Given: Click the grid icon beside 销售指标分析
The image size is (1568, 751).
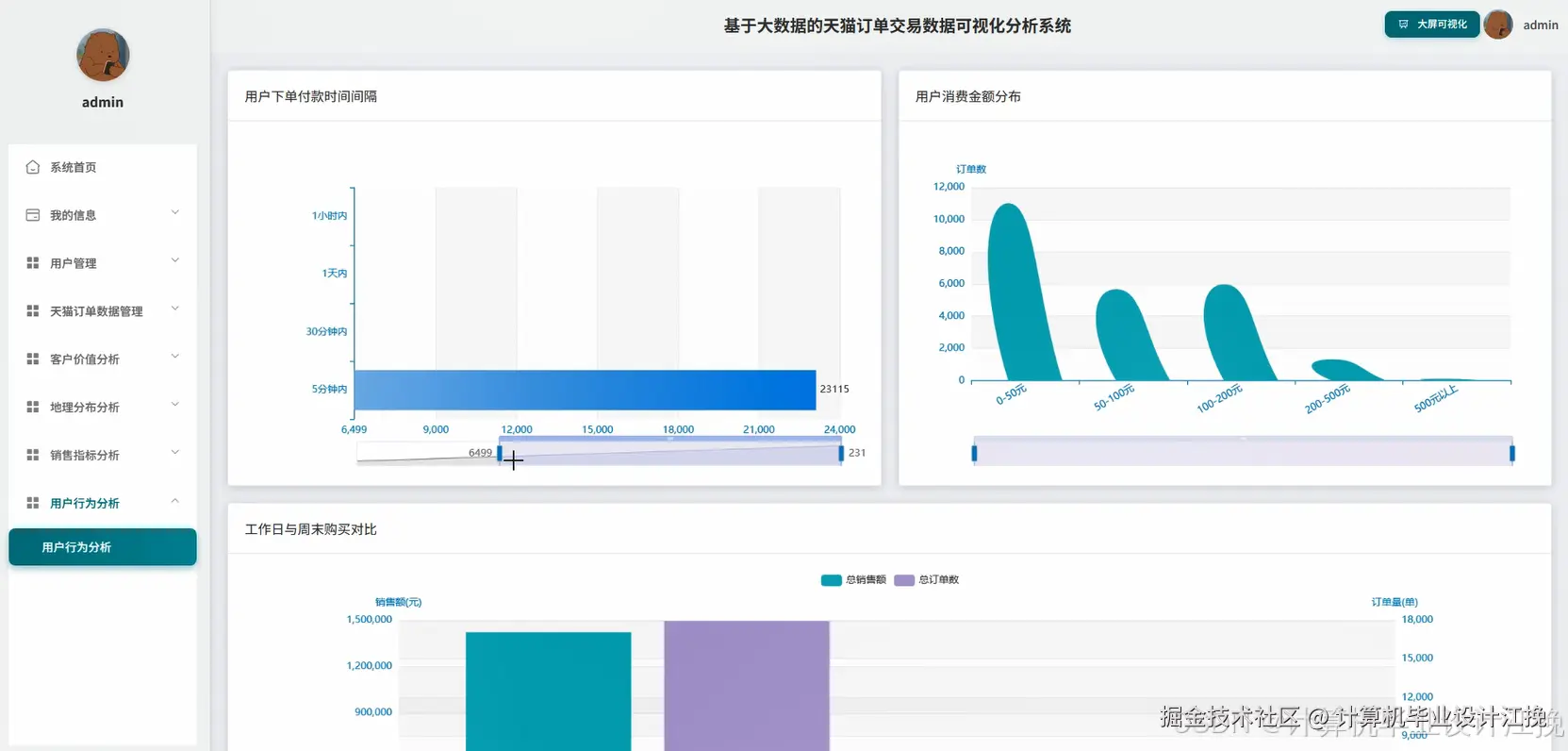Looking at the screenshot, I should point(33,455).
